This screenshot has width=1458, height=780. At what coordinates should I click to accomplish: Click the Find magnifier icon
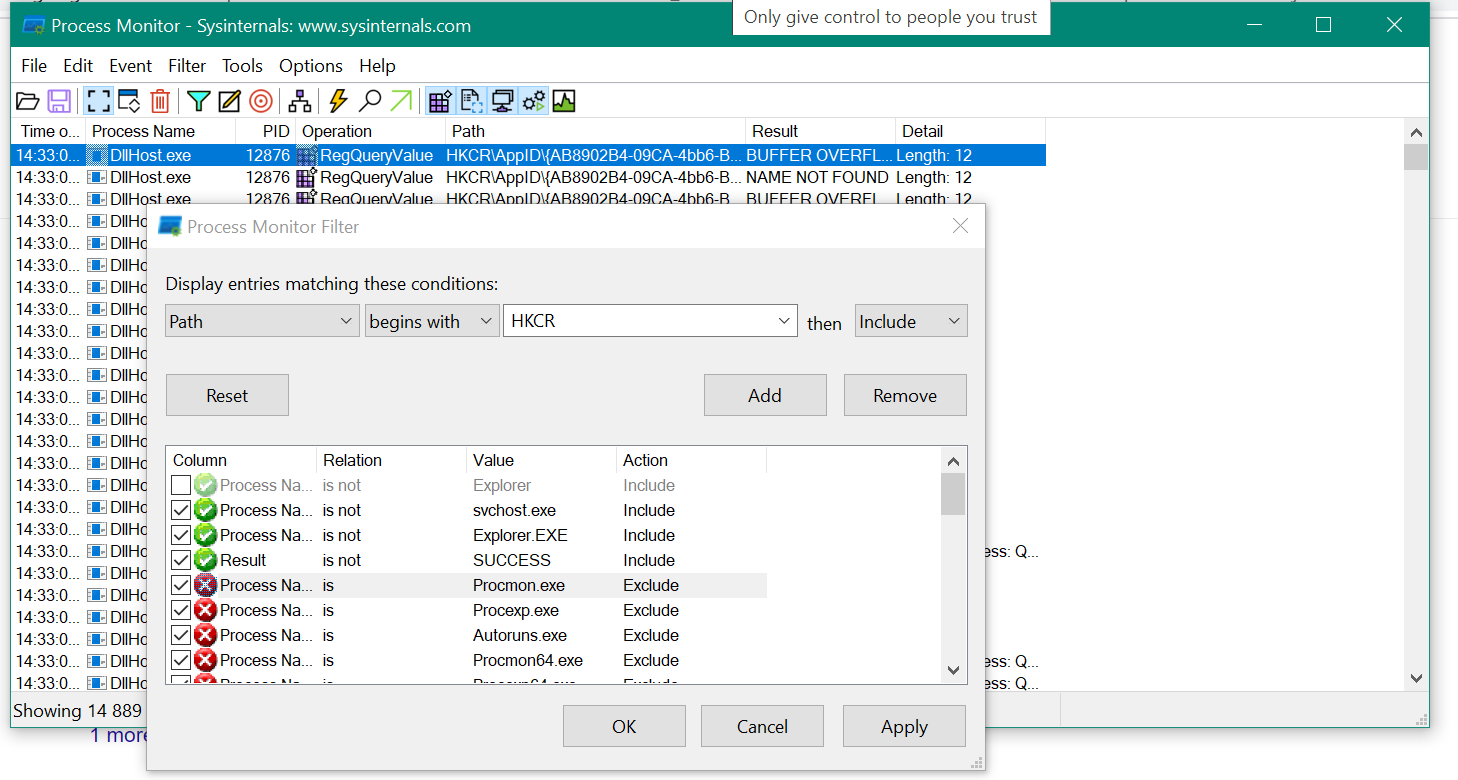370,101
